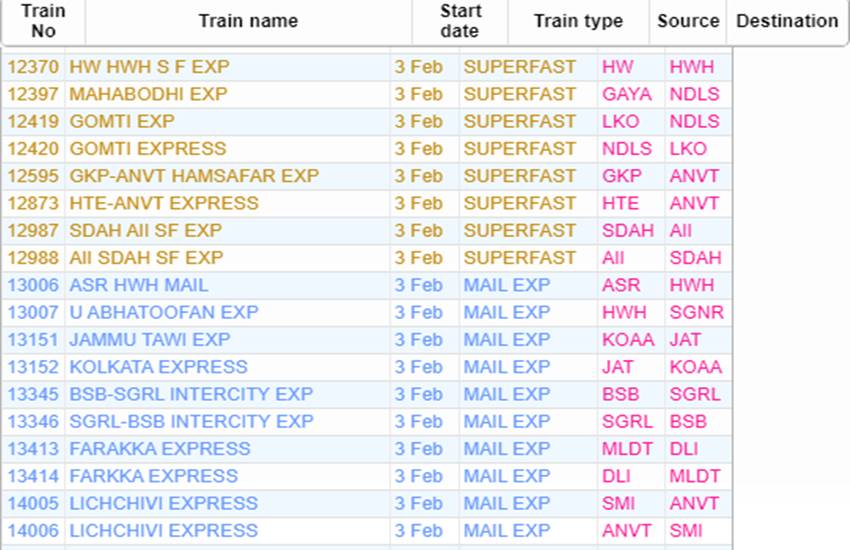Open U ABHATOOFAN EXP entry
Screen dimensions: 850x550
tap(164, 312)
